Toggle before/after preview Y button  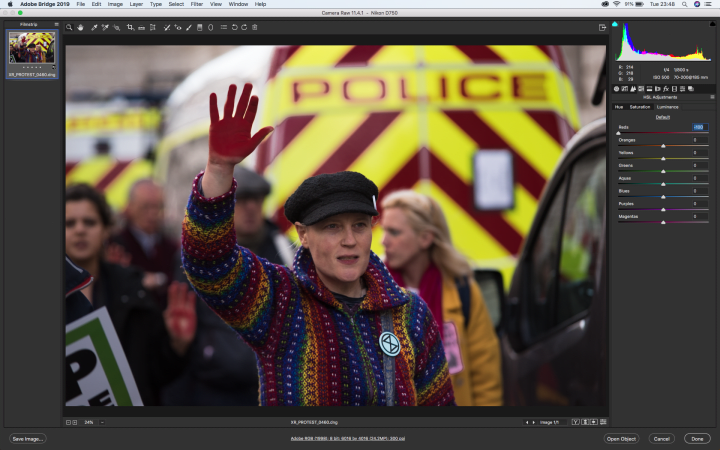[576, 422]
